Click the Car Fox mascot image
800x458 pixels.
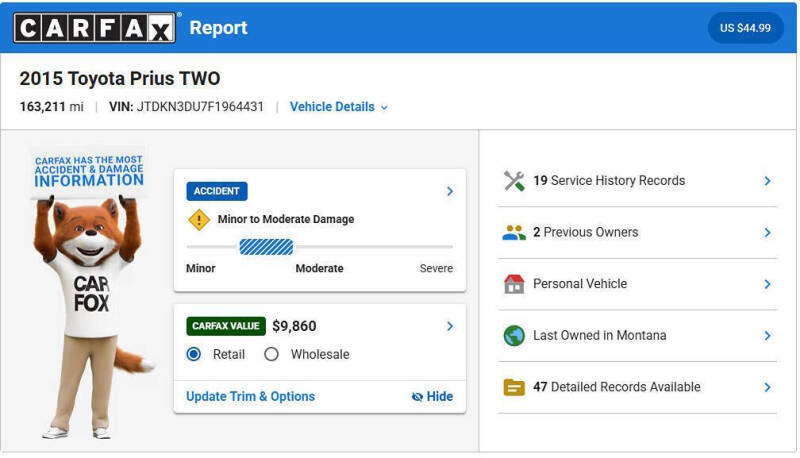click(91, 293)
